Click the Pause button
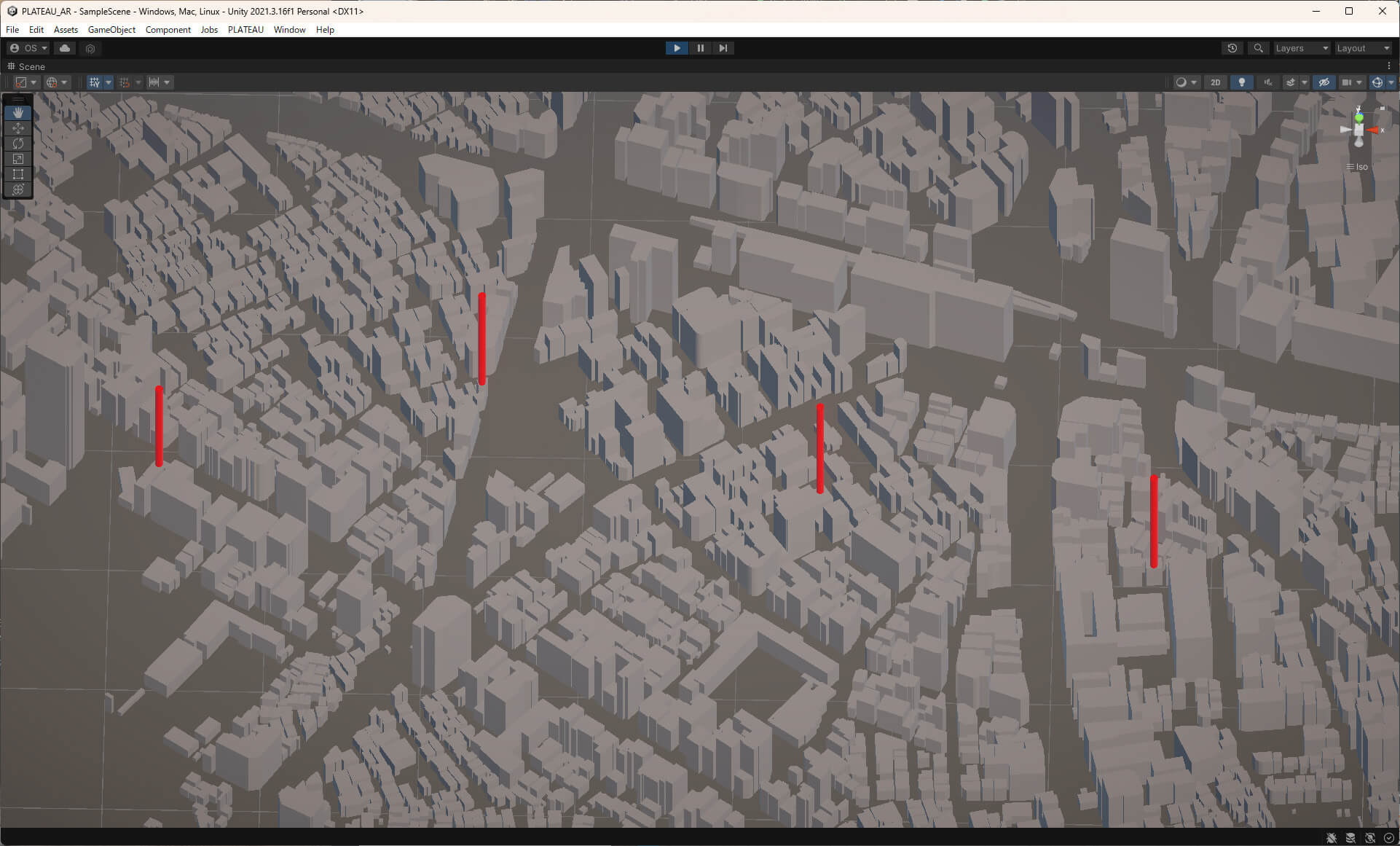The height and width of the screenshot is (846, 1400). click(700, 48)
